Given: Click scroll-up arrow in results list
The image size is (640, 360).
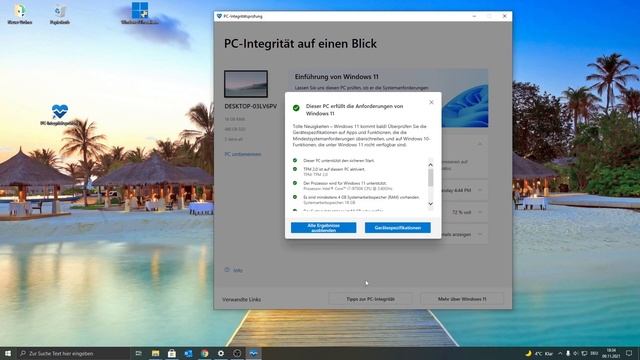Looking at the screenshot, I should 430,165.
